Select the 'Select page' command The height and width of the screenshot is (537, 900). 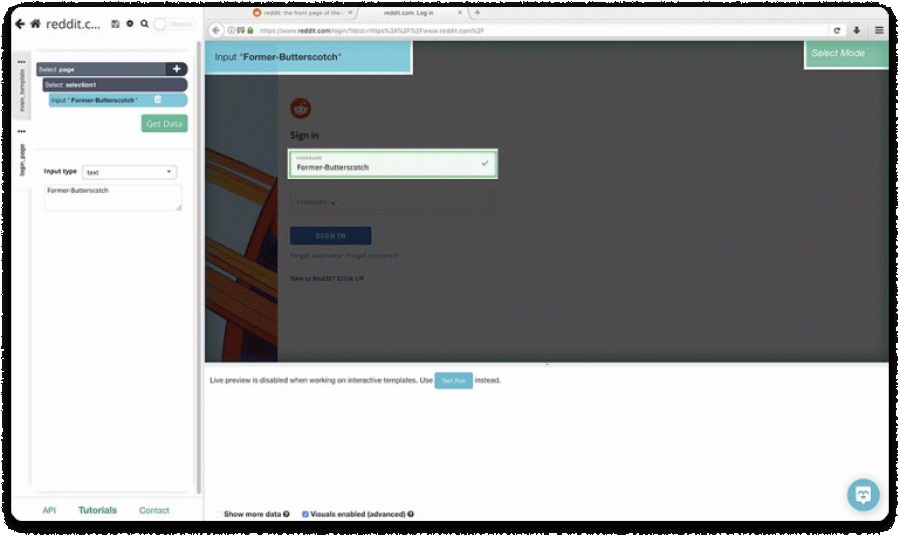pos(101,69)
